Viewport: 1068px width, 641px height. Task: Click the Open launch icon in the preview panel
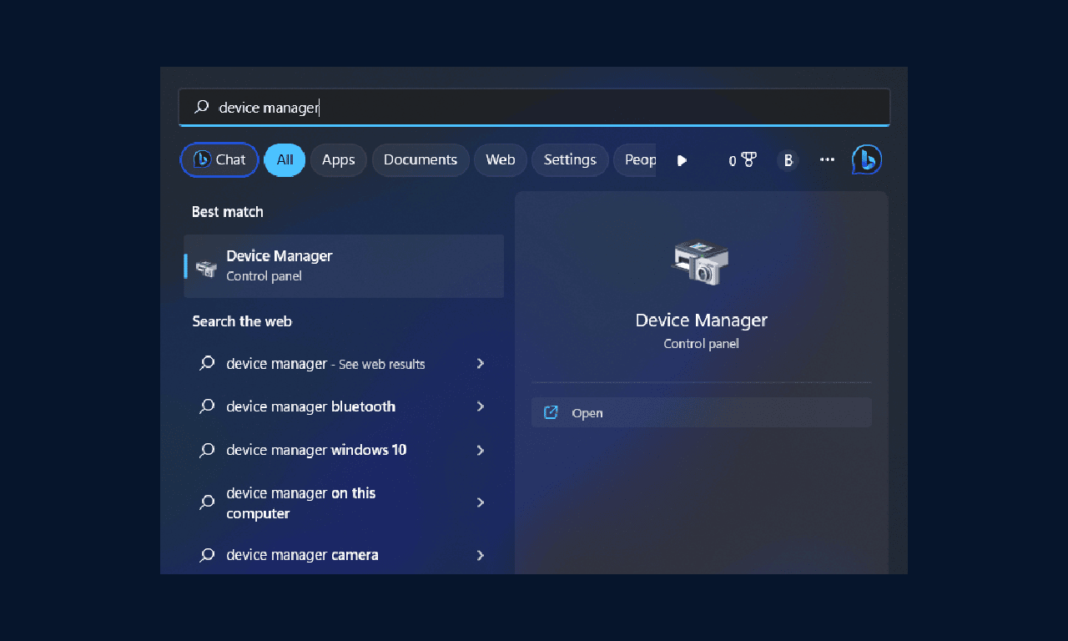point(551,412)
